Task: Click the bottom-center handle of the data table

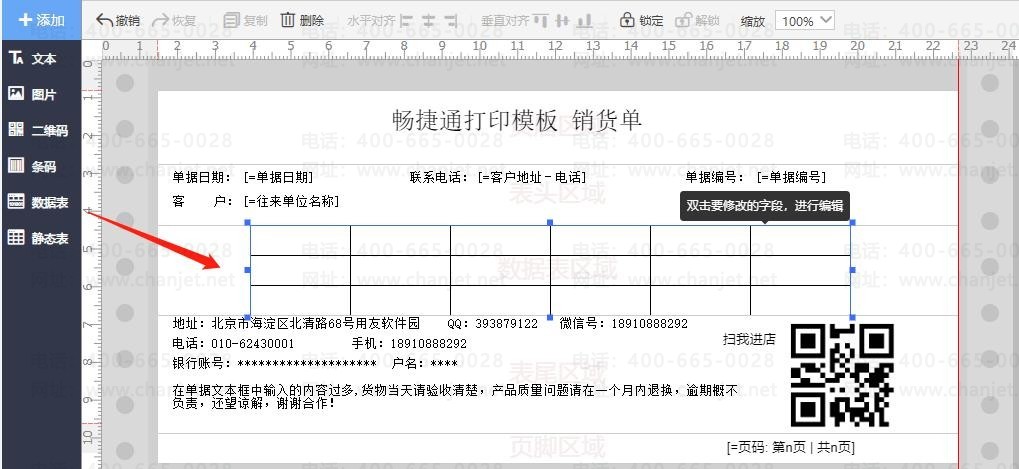Action: point(550,318)
